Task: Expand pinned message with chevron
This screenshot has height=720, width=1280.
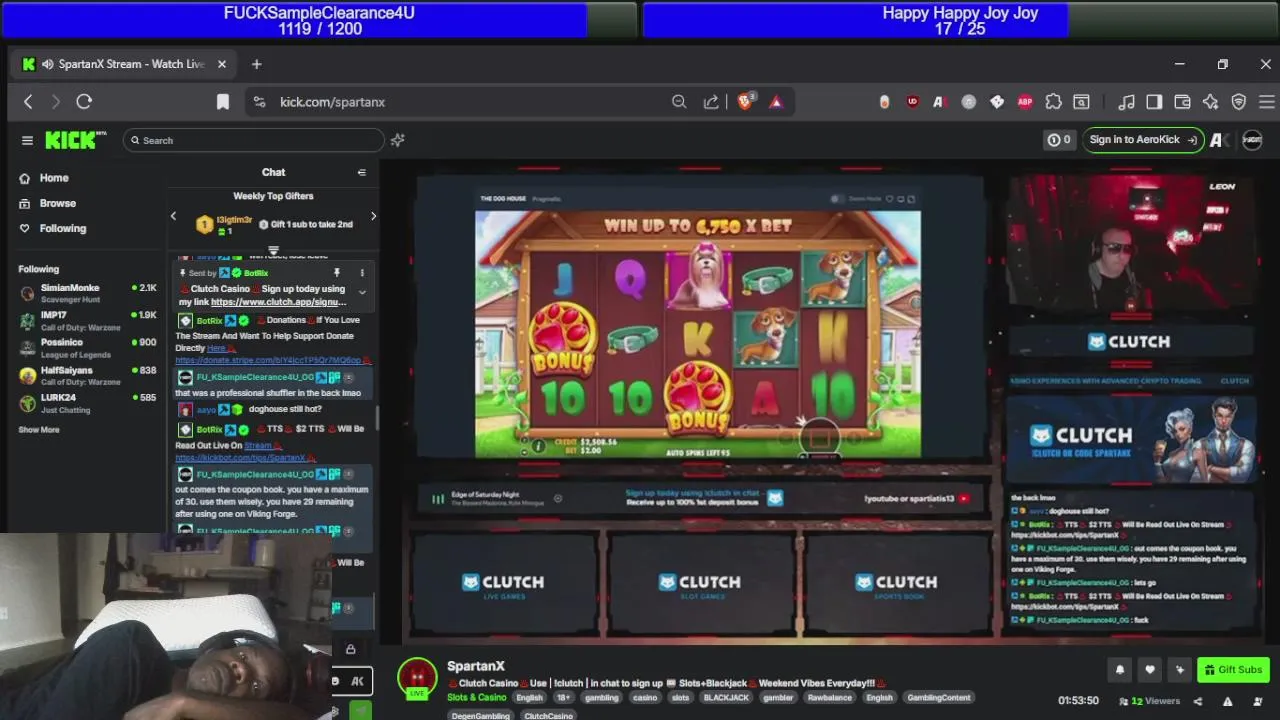Action: 362,292
